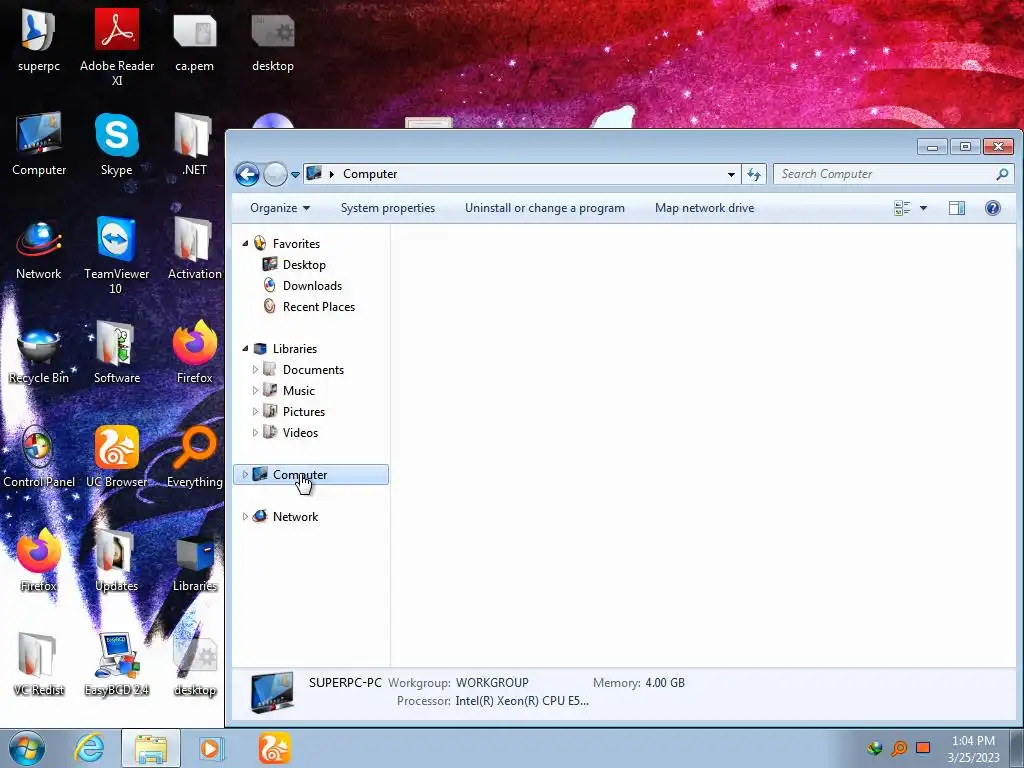Click the SUPERPC-PC details pane icon
1024x768 pixels.
pos(272,692)
